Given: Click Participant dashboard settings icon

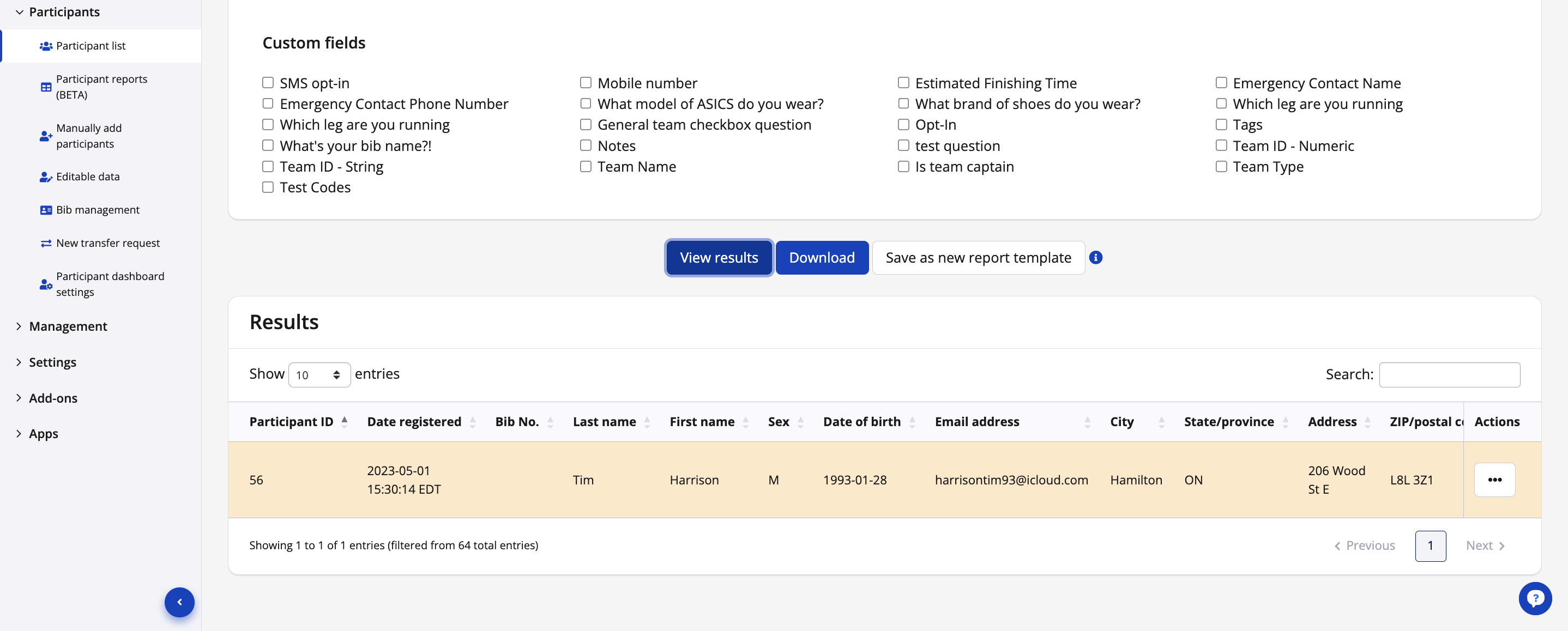Looking at the screenshot, I should pyautogui.click(x=46, y=284).
